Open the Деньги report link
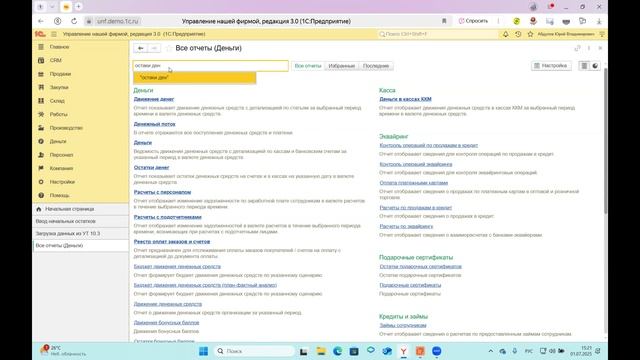 pos(143,142)
